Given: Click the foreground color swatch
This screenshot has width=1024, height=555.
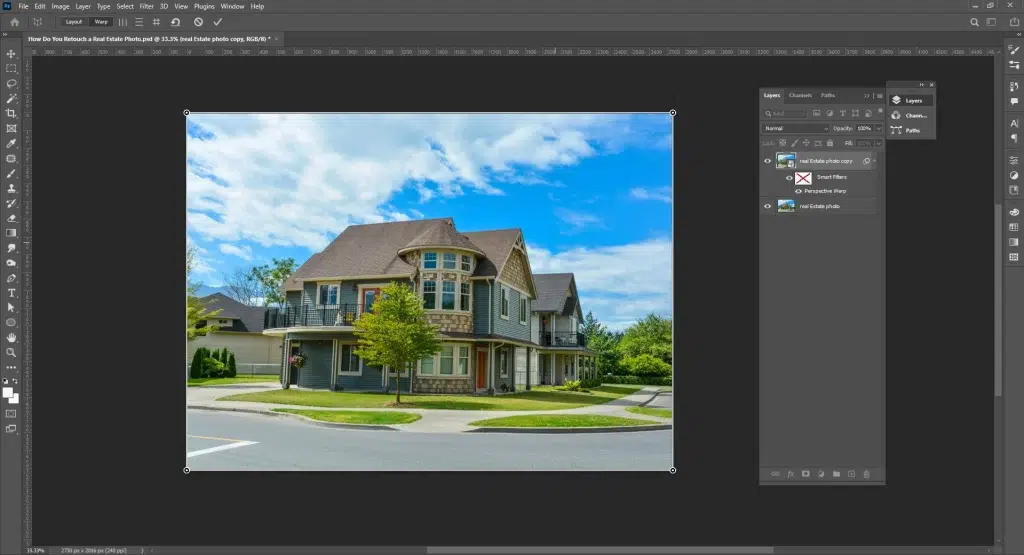Looking at the screenshot, I should point(7,393).
